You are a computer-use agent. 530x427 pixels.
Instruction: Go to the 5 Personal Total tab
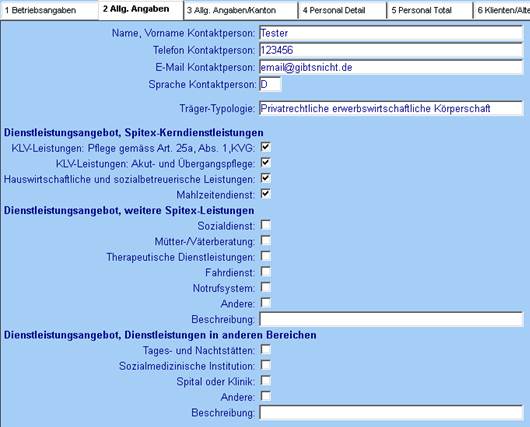click(x=429, y=10)
